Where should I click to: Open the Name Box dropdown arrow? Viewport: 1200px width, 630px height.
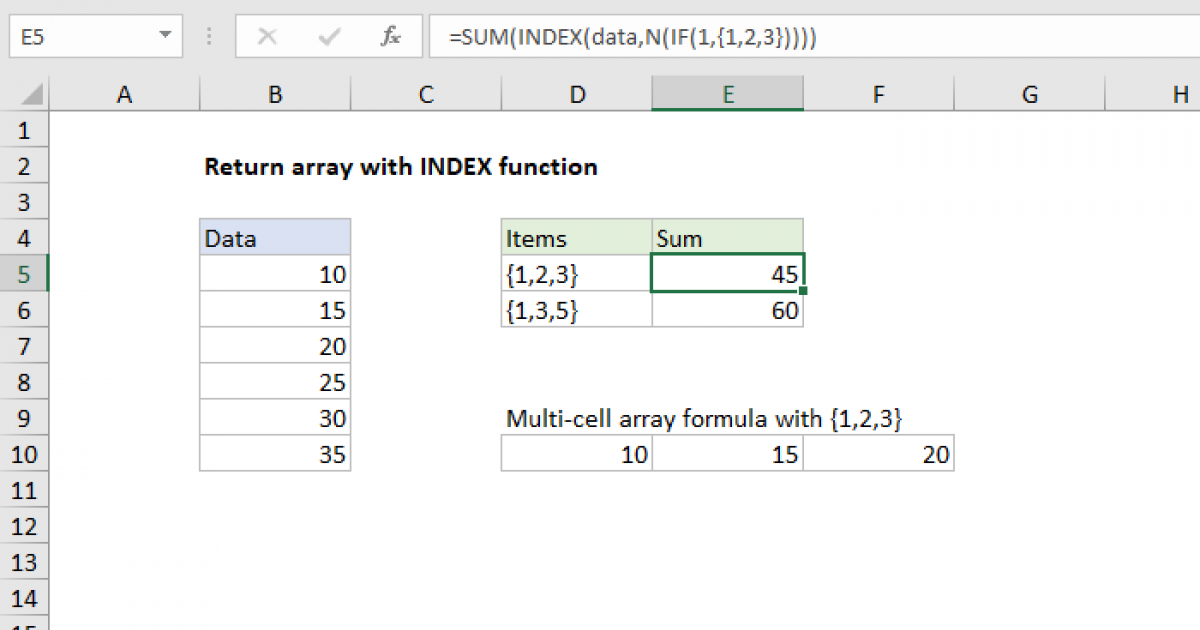(x=163, y=36)
